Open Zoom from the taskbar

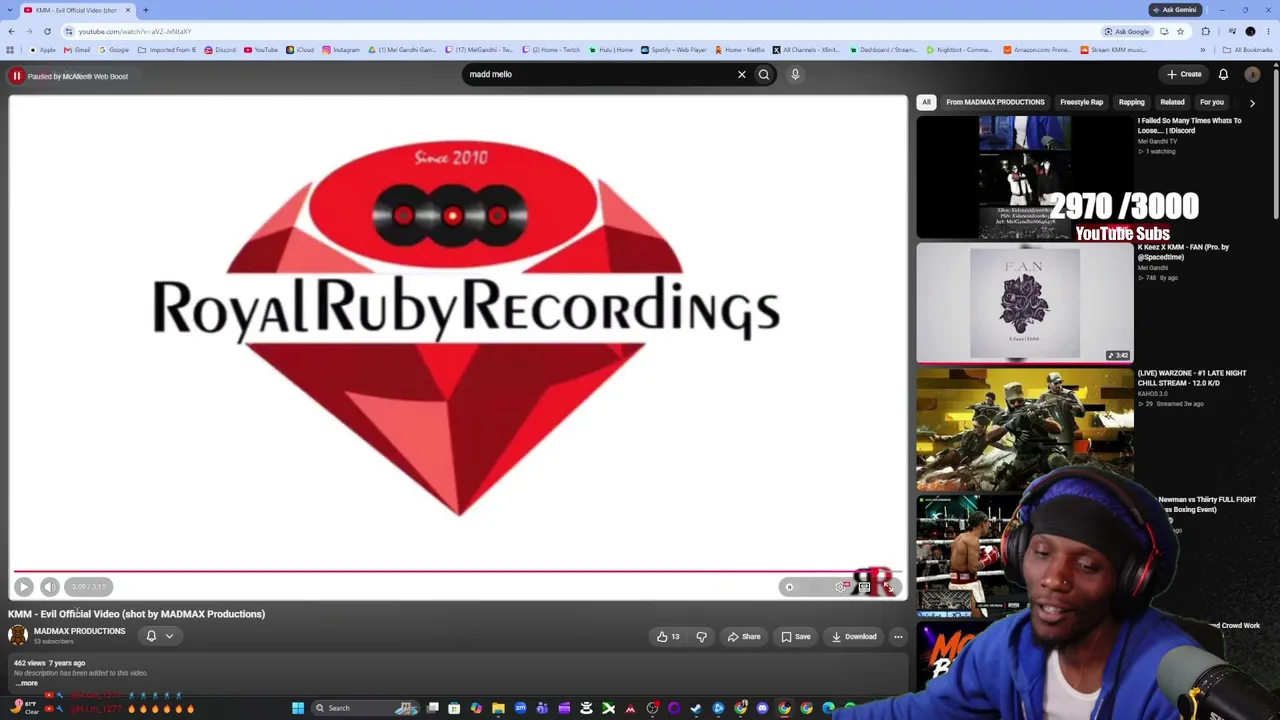[x=520, y=708]
